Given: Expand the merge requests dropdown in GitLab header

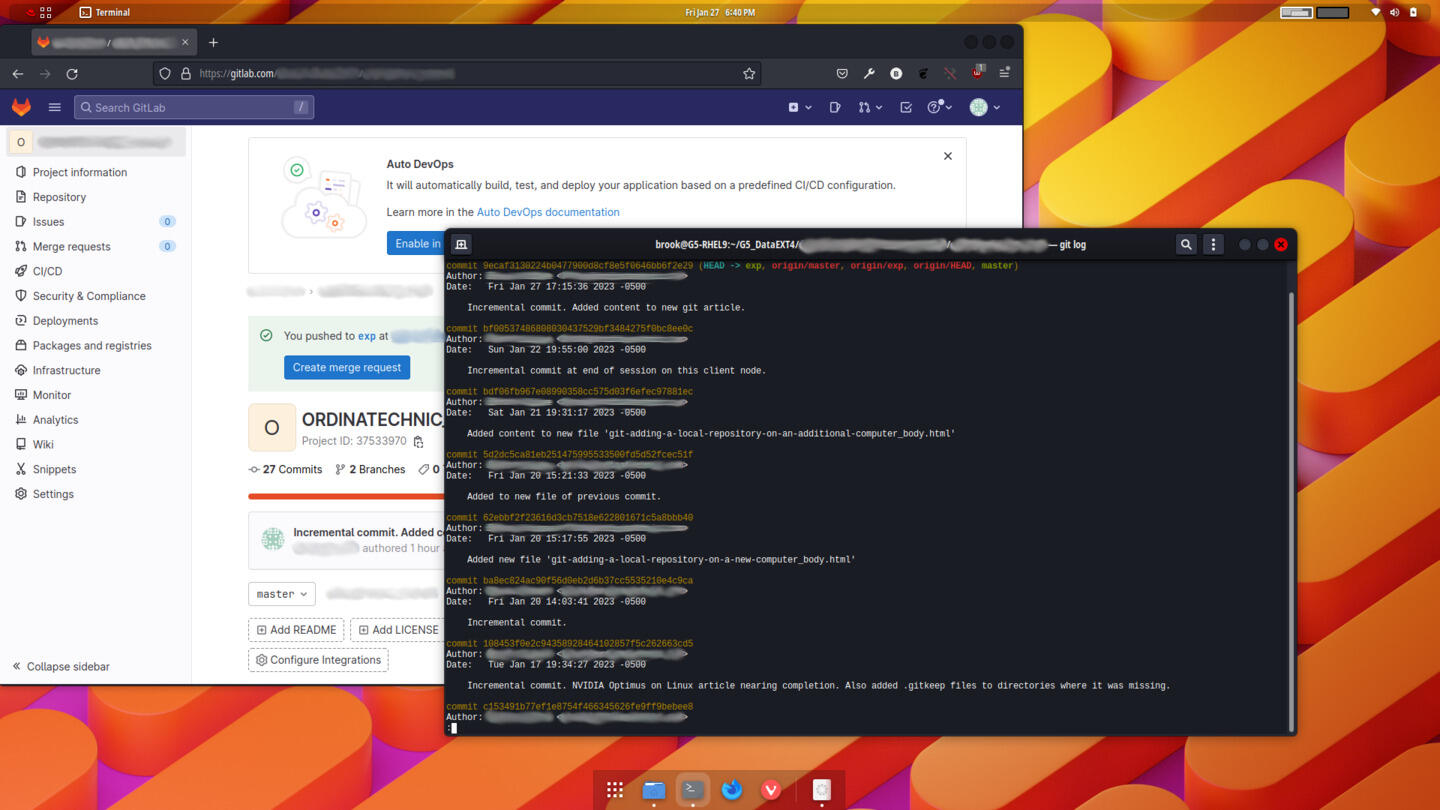Looking at the screenshot, I should point(869,107).
